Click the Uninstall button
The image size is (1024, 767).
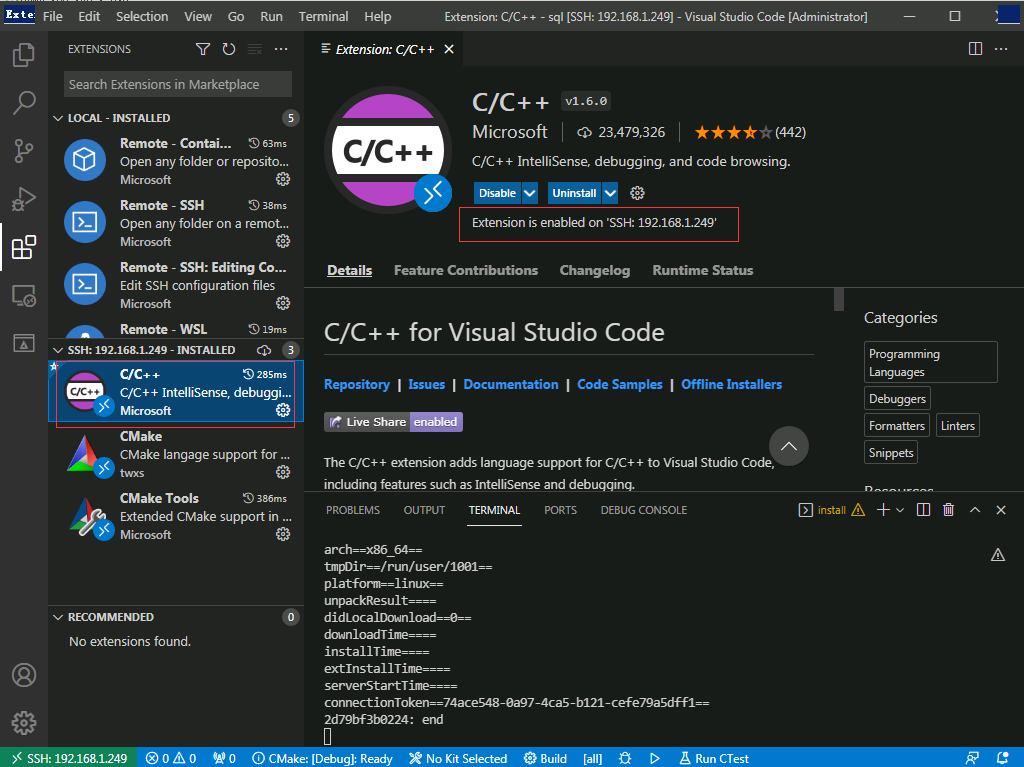pyautogui.click(x=574, y=193)
